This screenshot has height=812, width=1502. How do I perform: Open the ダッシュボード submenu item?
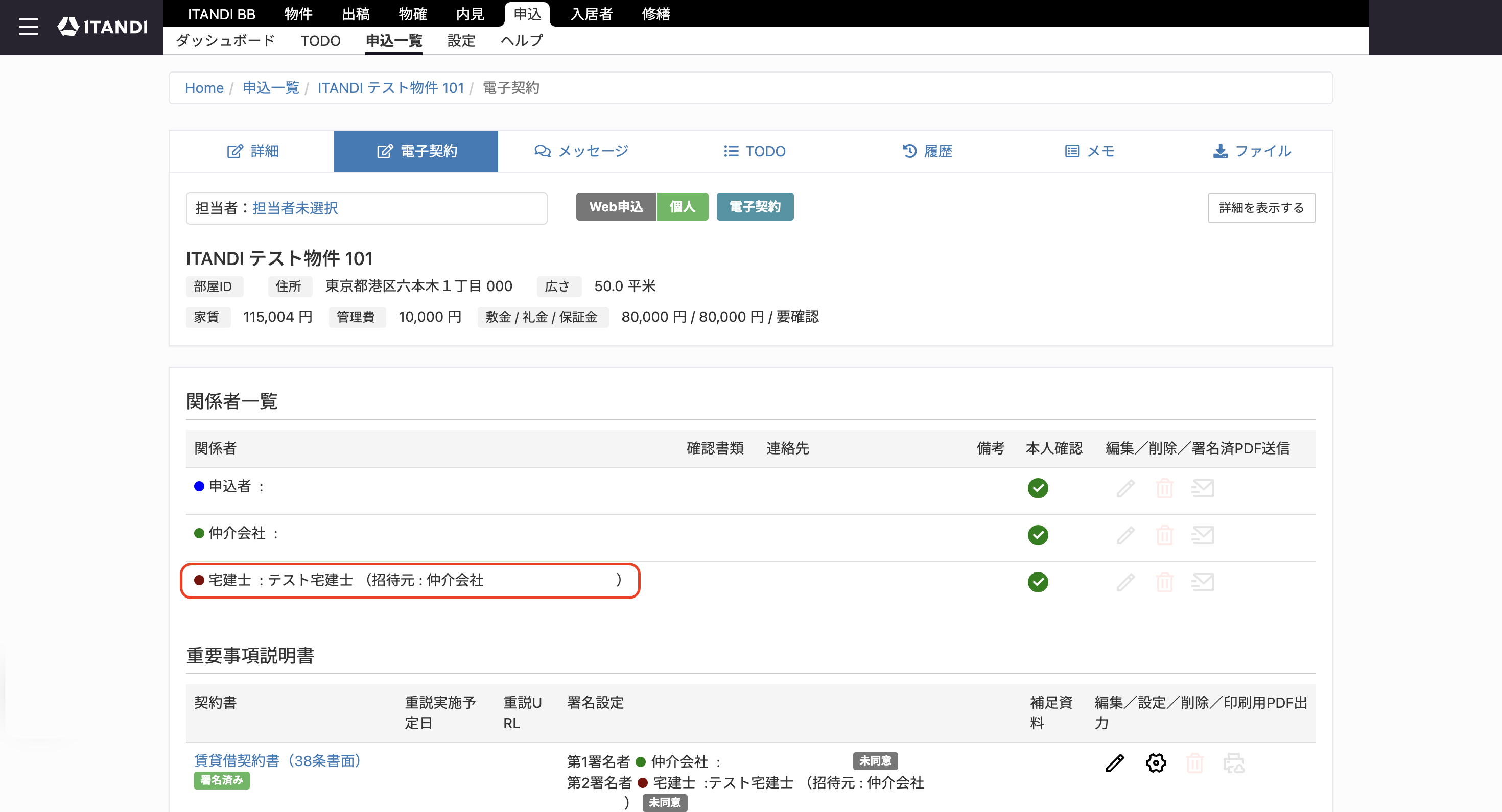[225, 41]
